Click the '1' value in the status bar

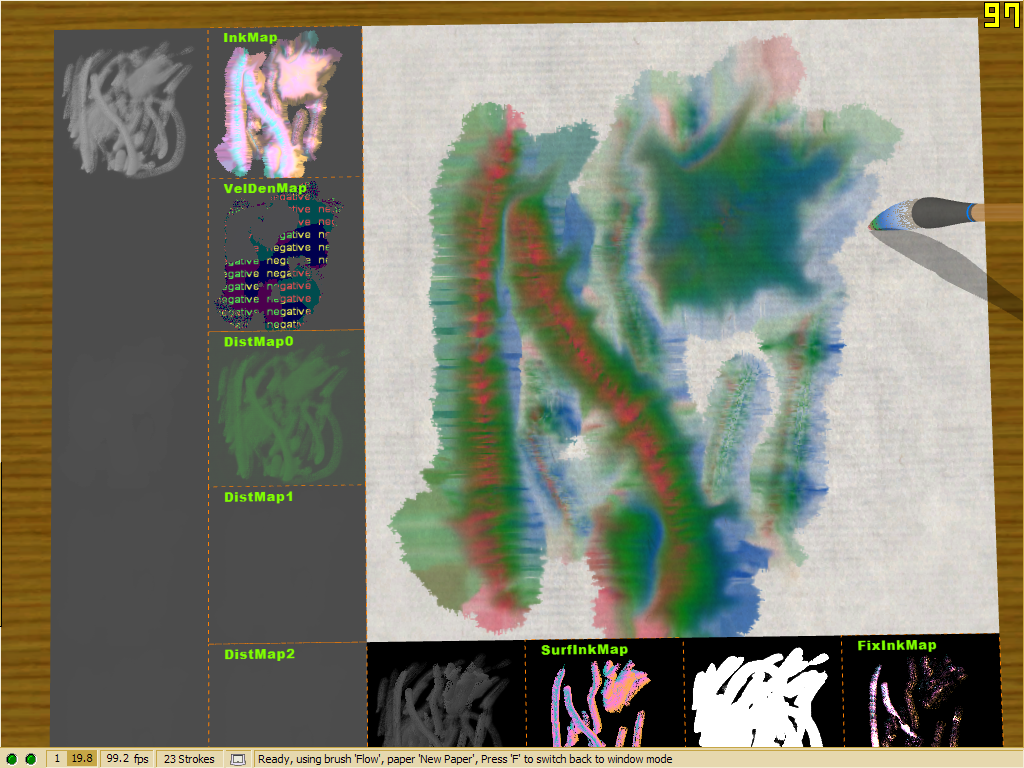[57, 759]
